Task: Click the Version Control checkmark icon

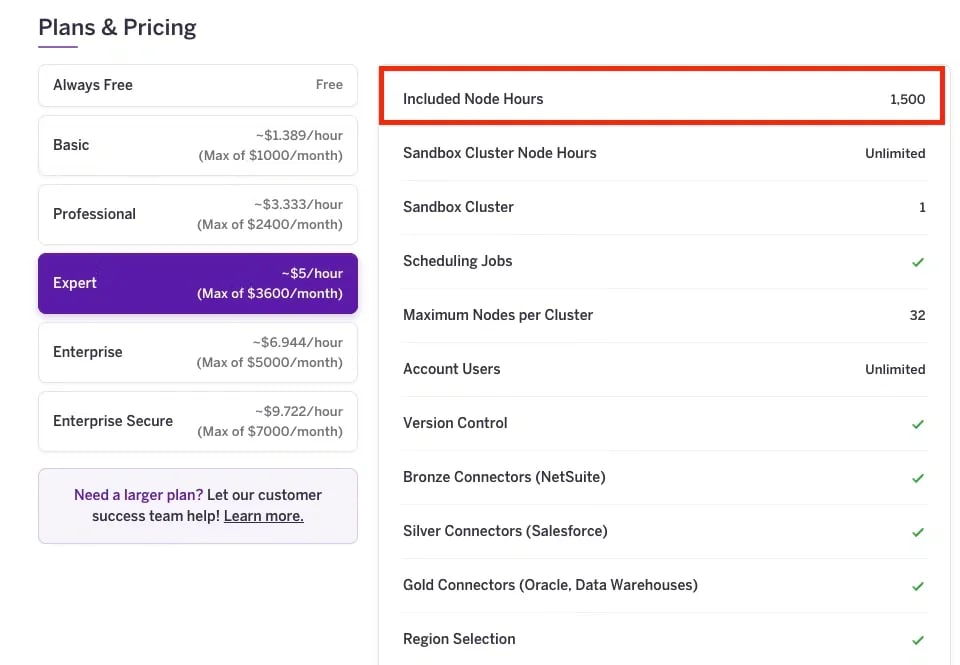Action: (918, 424)
